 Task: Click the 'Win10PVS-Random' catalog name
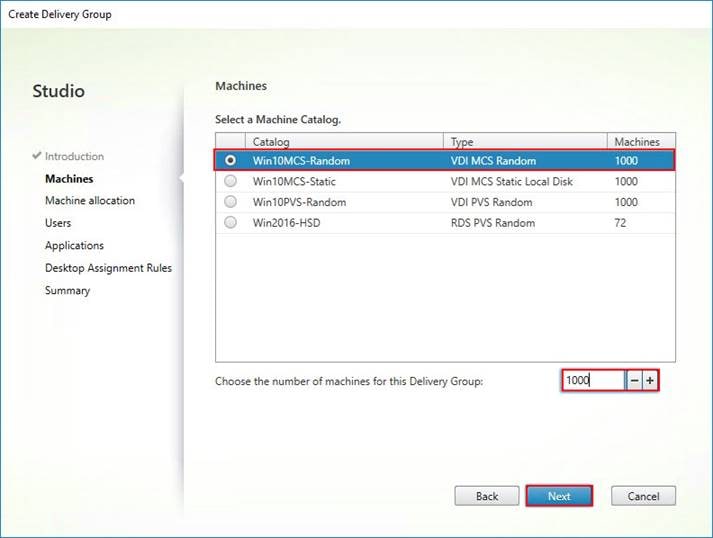coord(299,202)
